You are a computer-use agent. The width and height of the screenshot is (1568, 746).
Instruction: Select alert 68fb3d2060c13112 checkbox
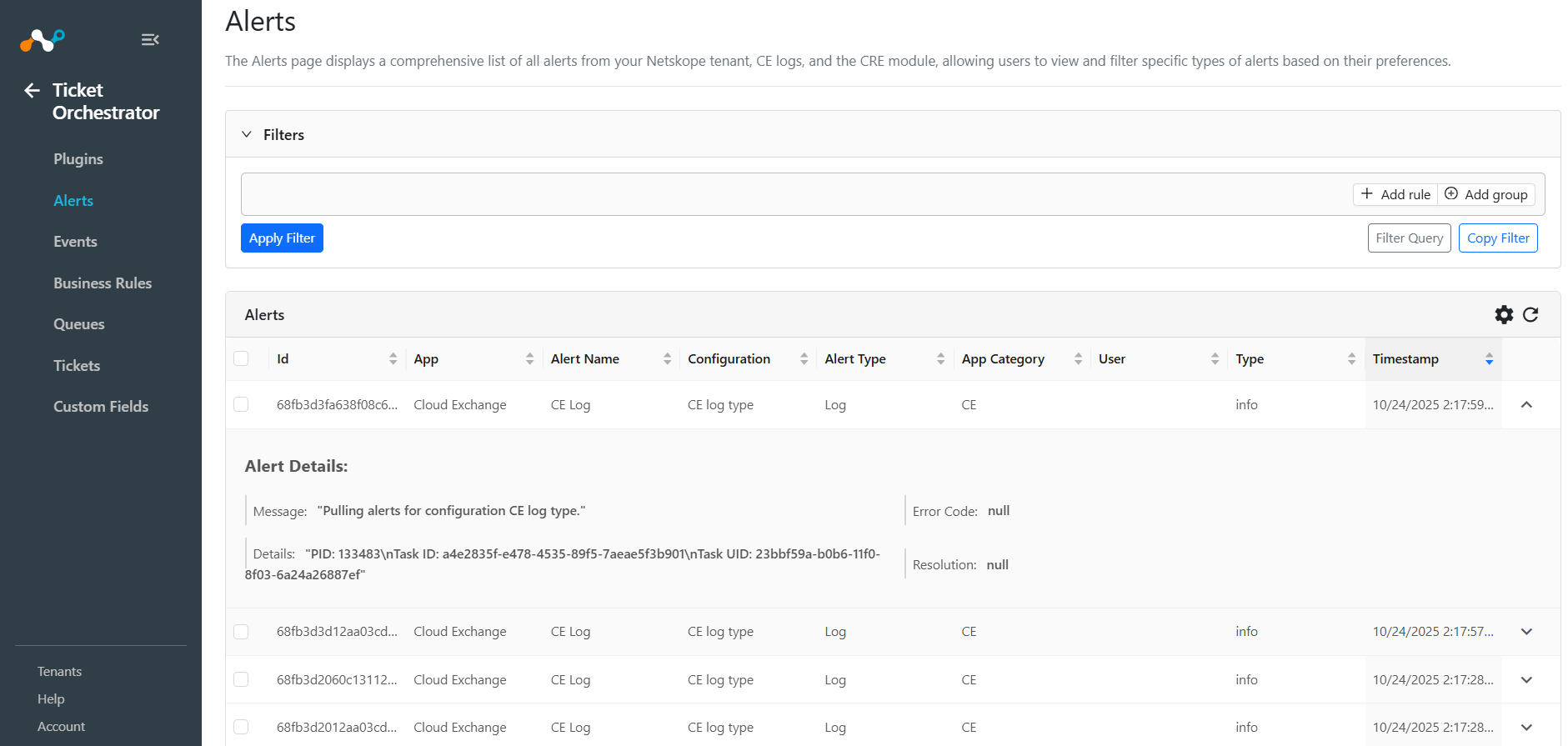tap(241, 679)
